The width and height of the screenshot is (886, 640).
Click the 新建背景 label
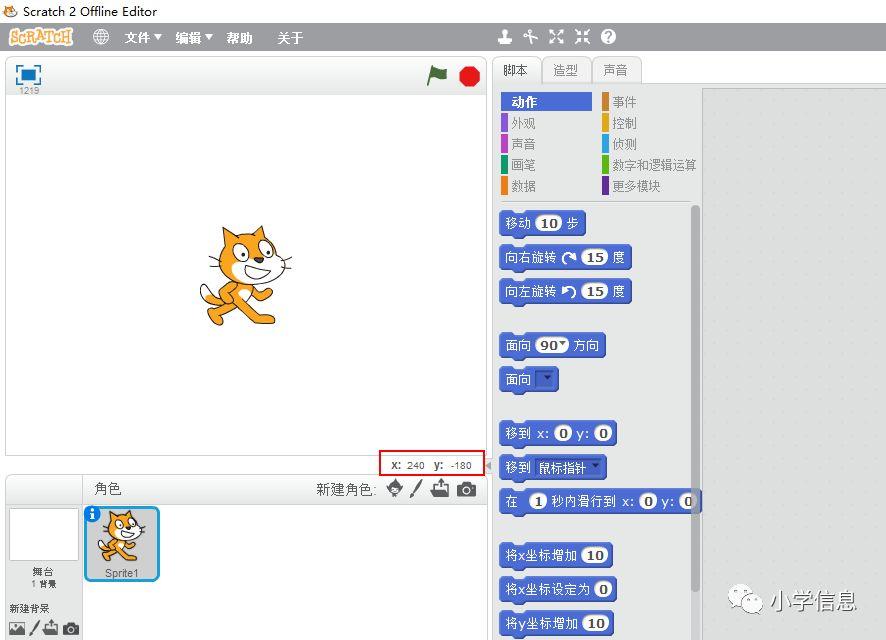[x=29, y=608]
